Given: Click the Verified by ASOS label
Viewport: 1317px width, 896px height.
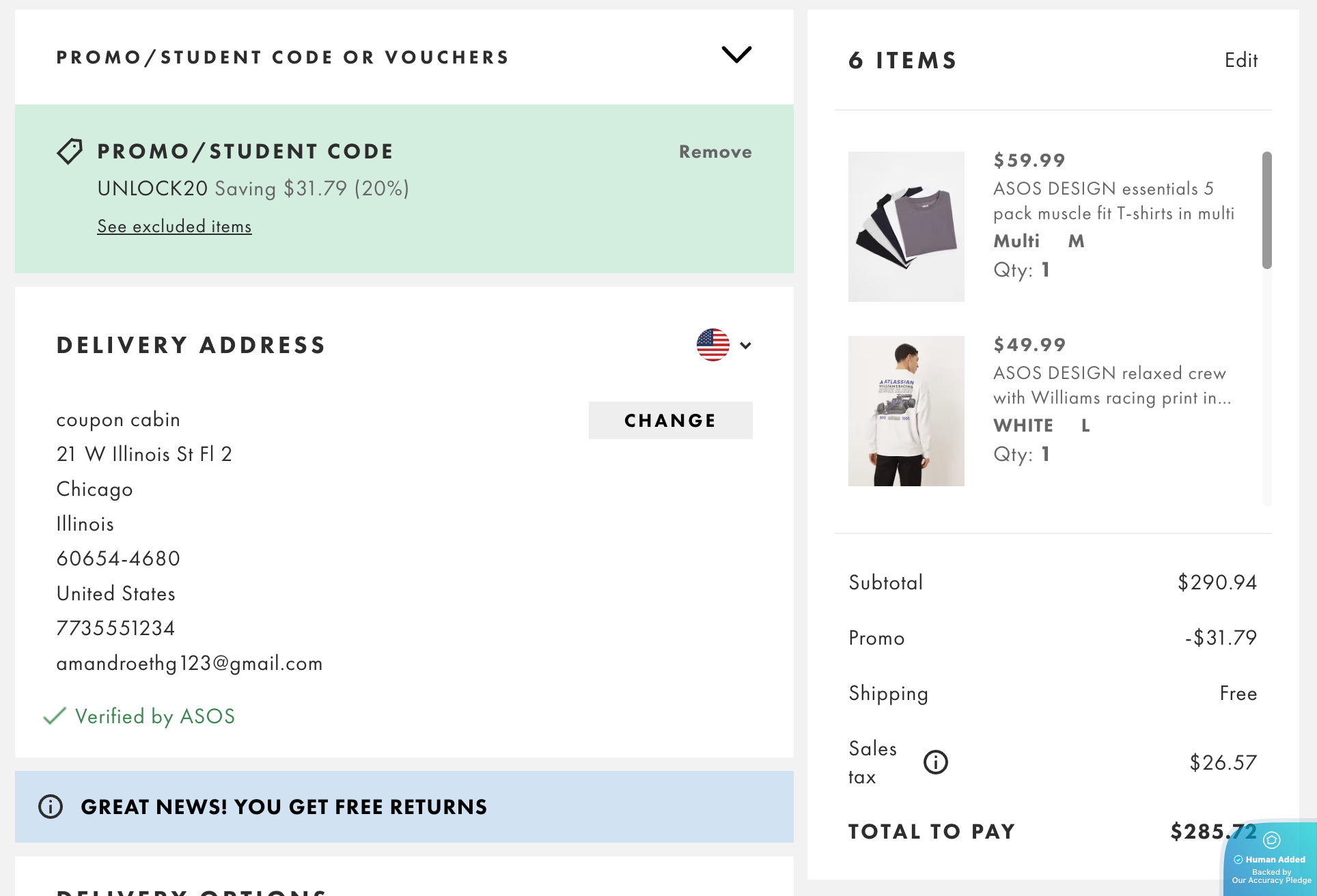Looking at the screenshot, I should coord(154,716).
